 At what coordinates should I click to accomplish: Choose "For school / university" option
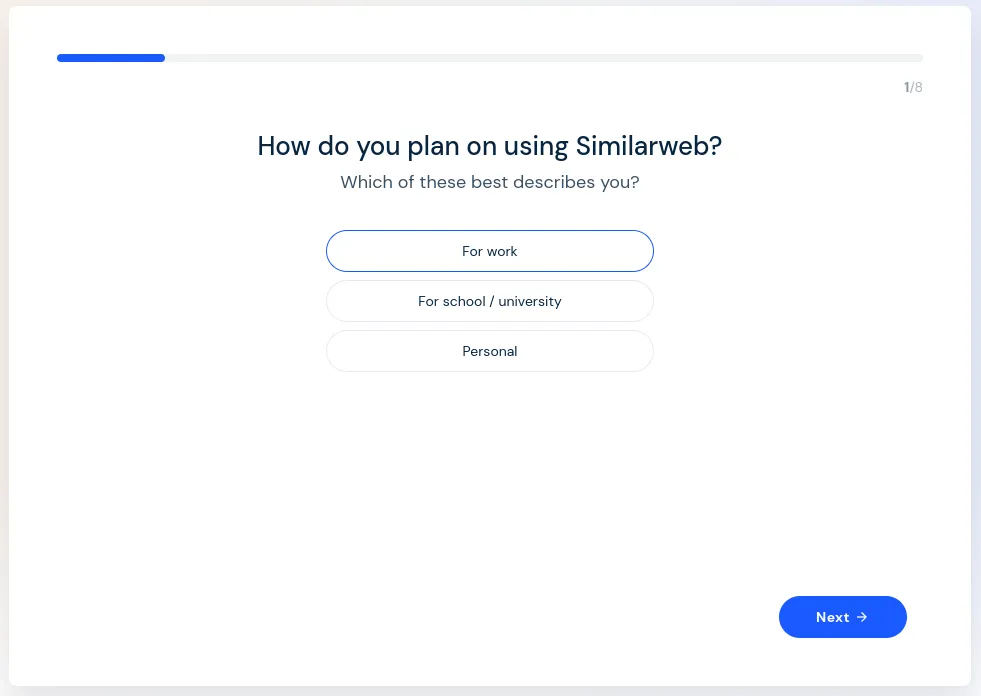(490, 301)
